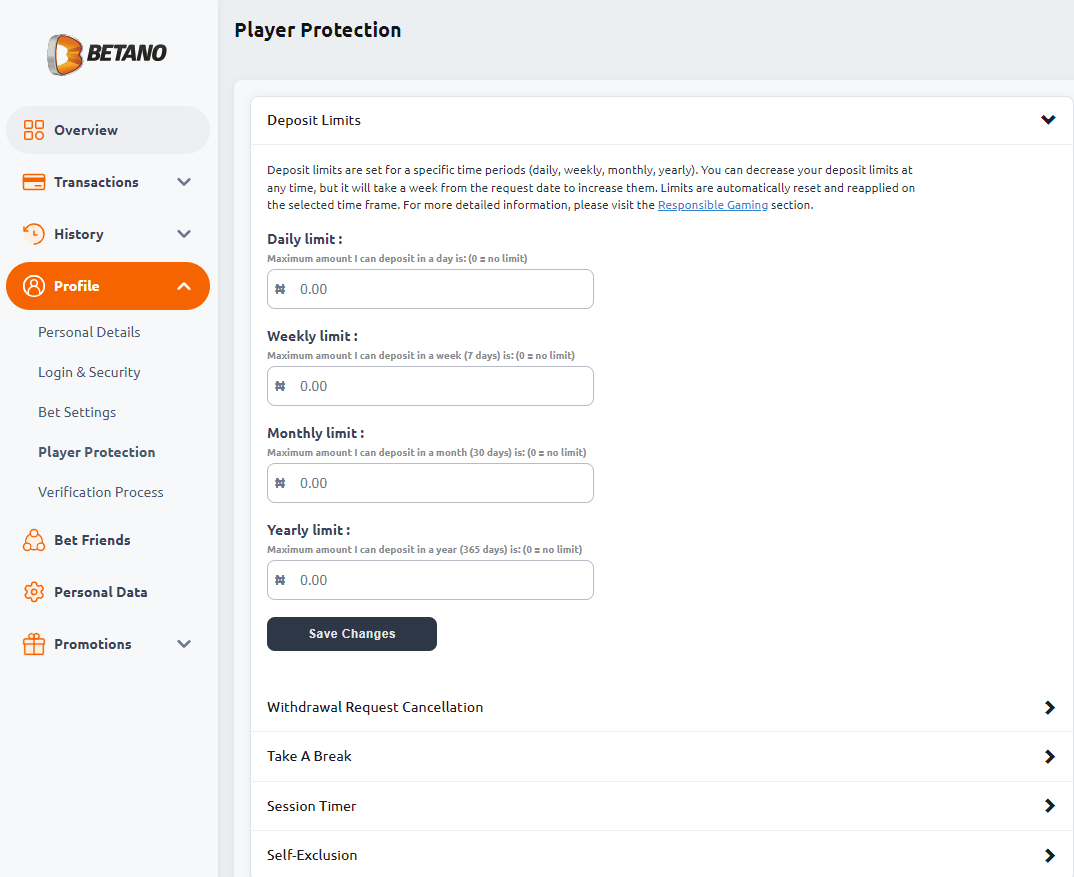This screenshot has width=1074, height=877.
Task: Focus the Yearly limit amount field
Action: [430, 580]
